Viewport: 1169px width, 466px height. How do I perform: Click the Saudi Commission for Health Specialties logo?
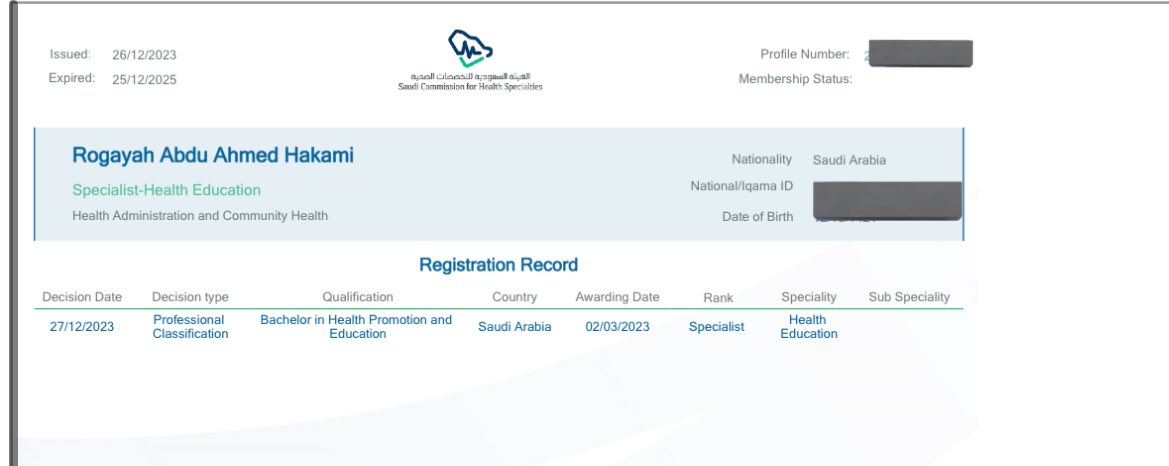(x=470, y=60)
